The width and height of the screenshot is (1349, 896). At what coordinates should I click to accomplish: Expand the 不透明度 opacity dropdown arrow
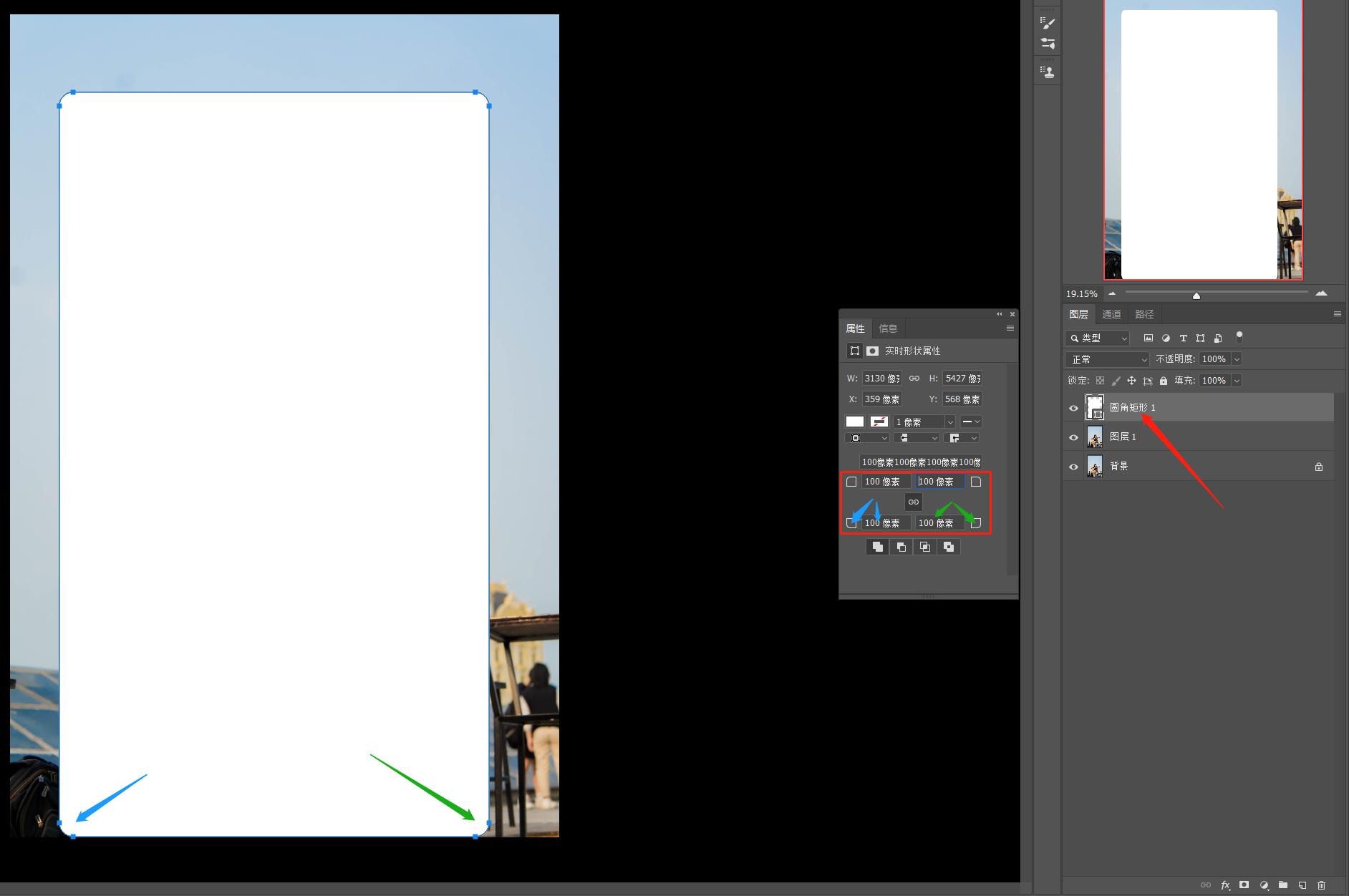[1237, 359]
